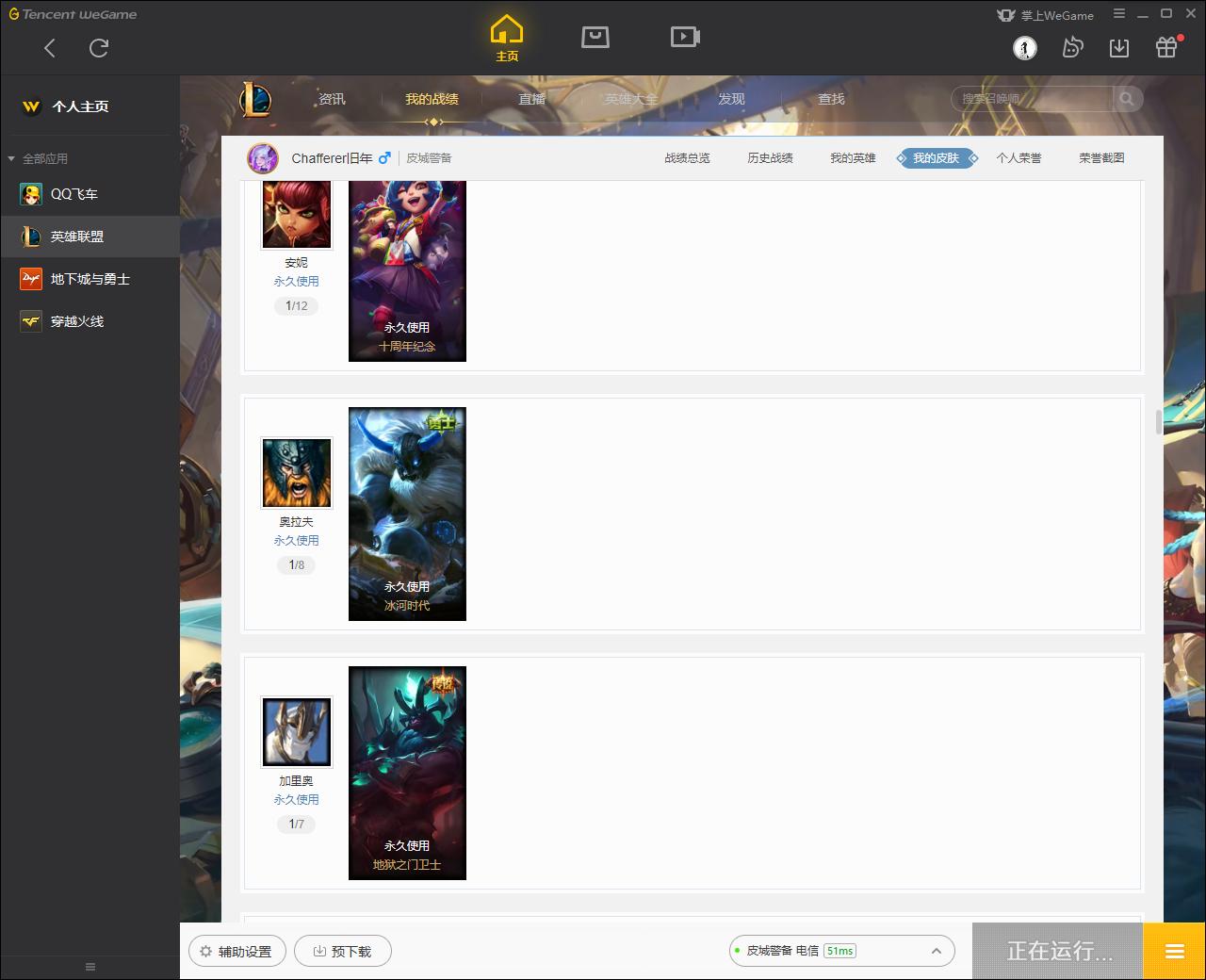Open the 十周年纪念 Annie skin card
Image resolution: width=1206 pixels, height=980 pixels.
[407, 271]
